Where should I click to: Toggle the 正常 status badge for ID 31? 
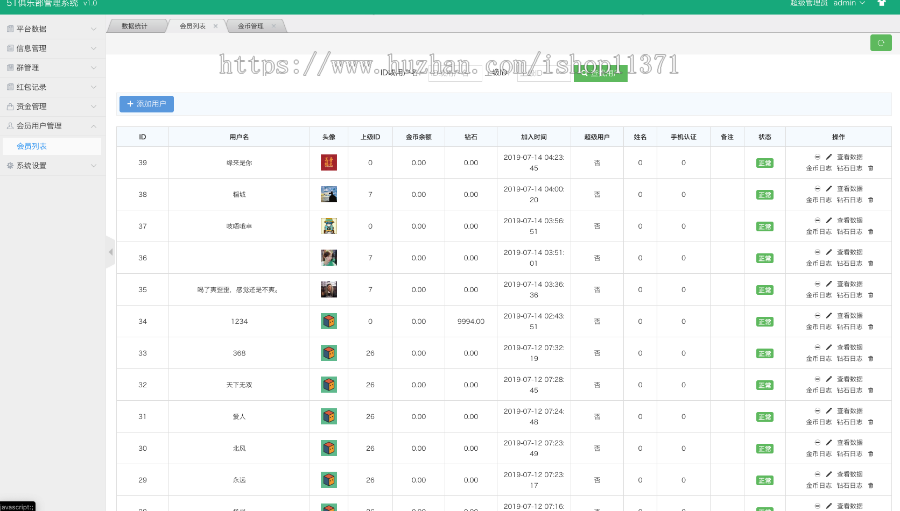[765, 417]
